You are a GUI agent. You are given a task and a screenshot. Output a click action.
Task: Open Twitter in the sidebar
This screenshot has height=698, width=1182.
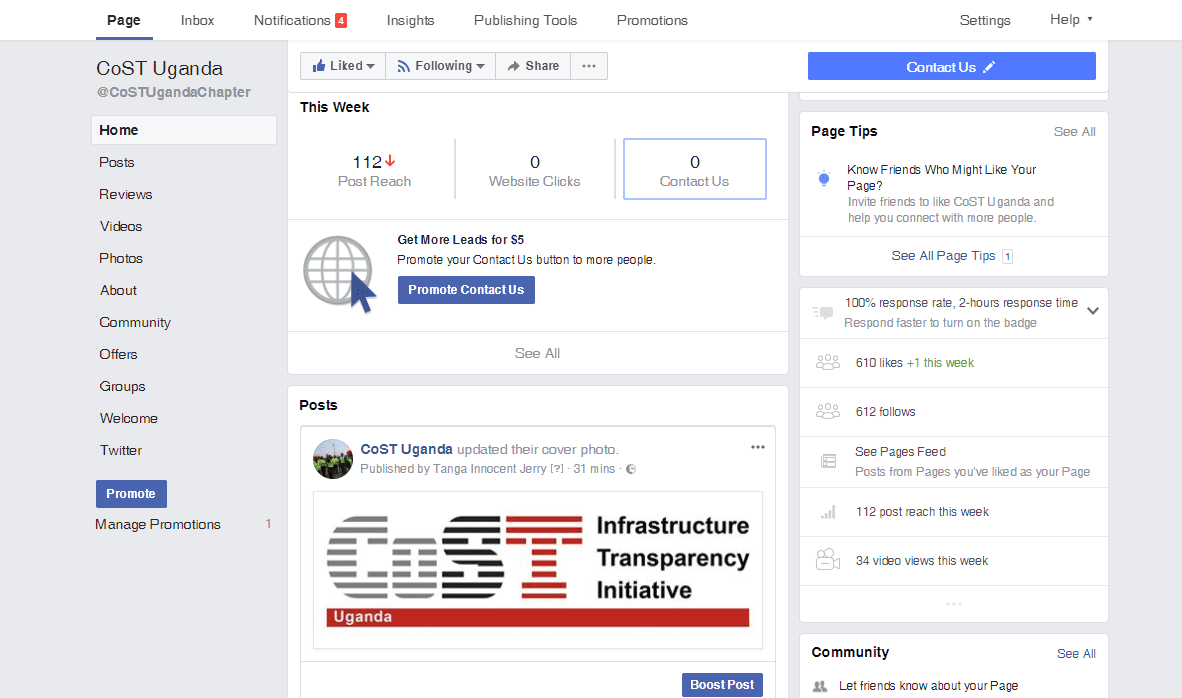point(121,451)
